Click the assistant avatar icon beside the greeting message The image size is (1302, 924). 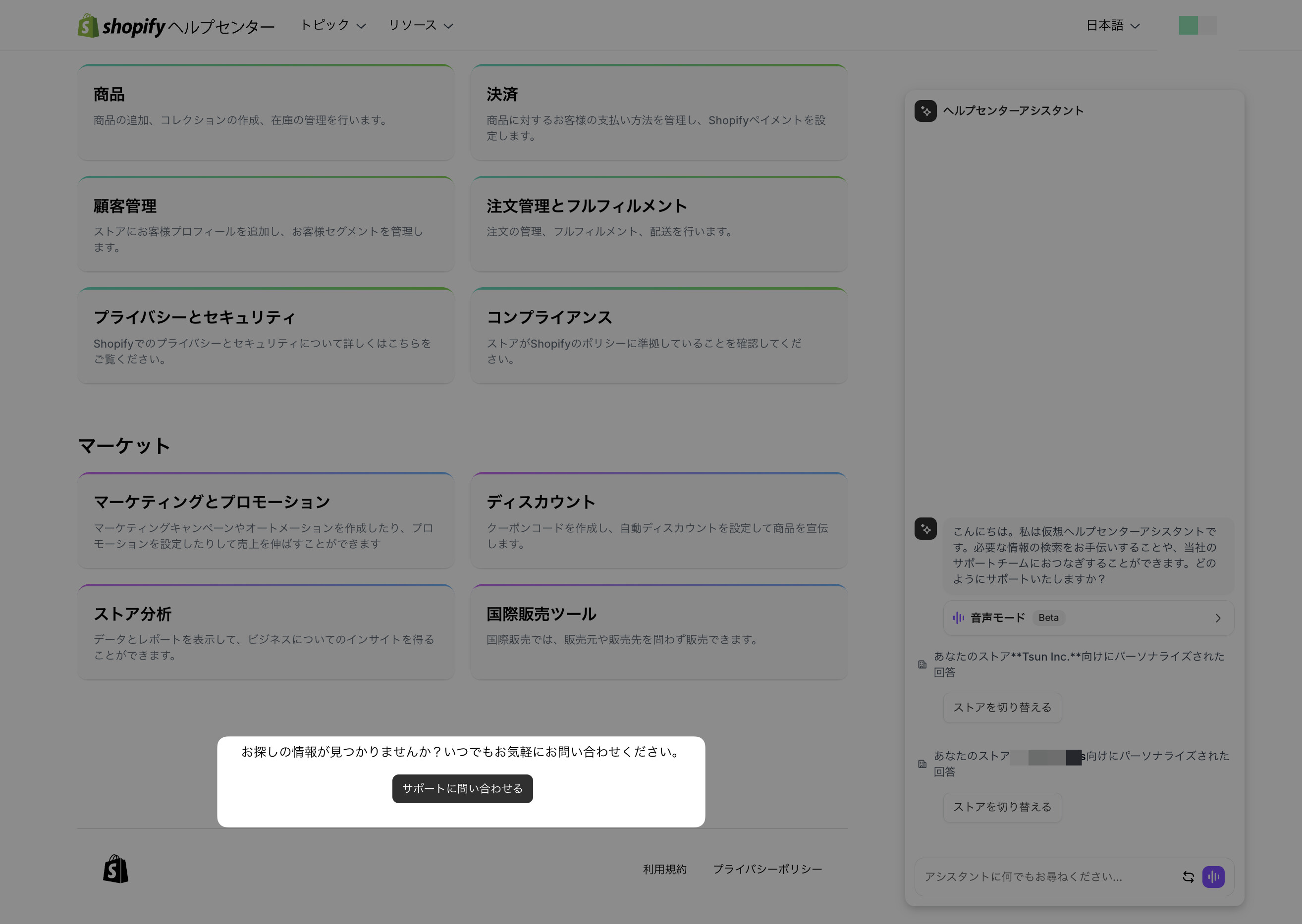coord(925,528)
